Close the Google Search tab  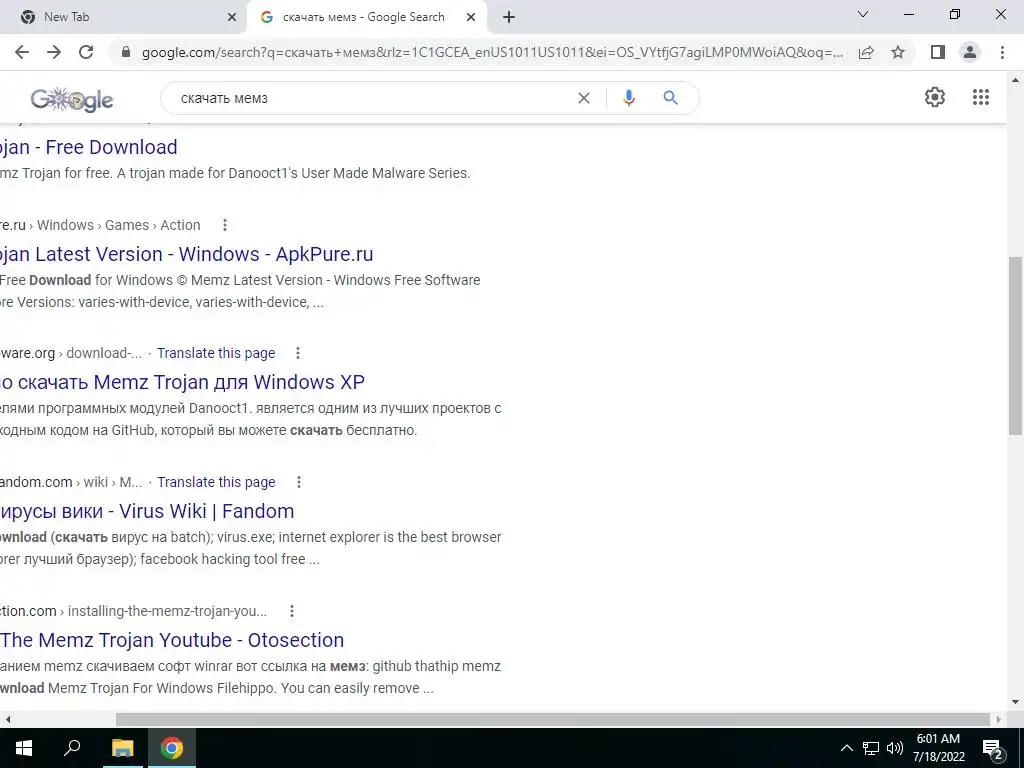coord(471,18)
